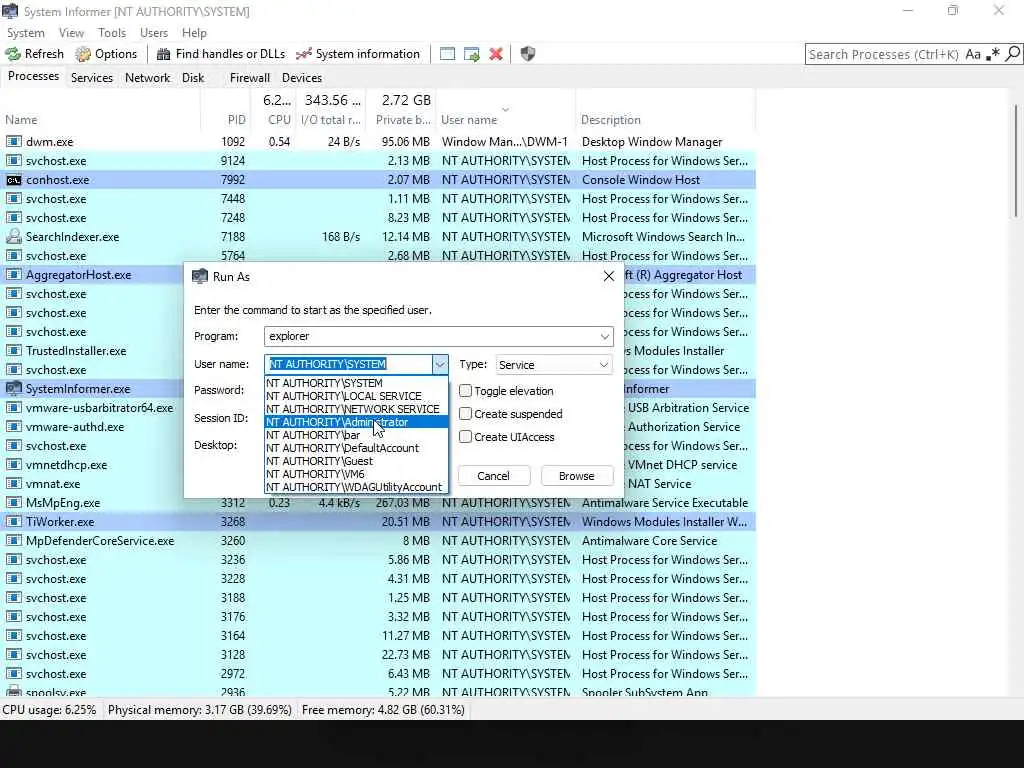The width and height of the screenshot is (1024, 768).
Task: Open Find handles or DLLs
Action: pos(221,54)
